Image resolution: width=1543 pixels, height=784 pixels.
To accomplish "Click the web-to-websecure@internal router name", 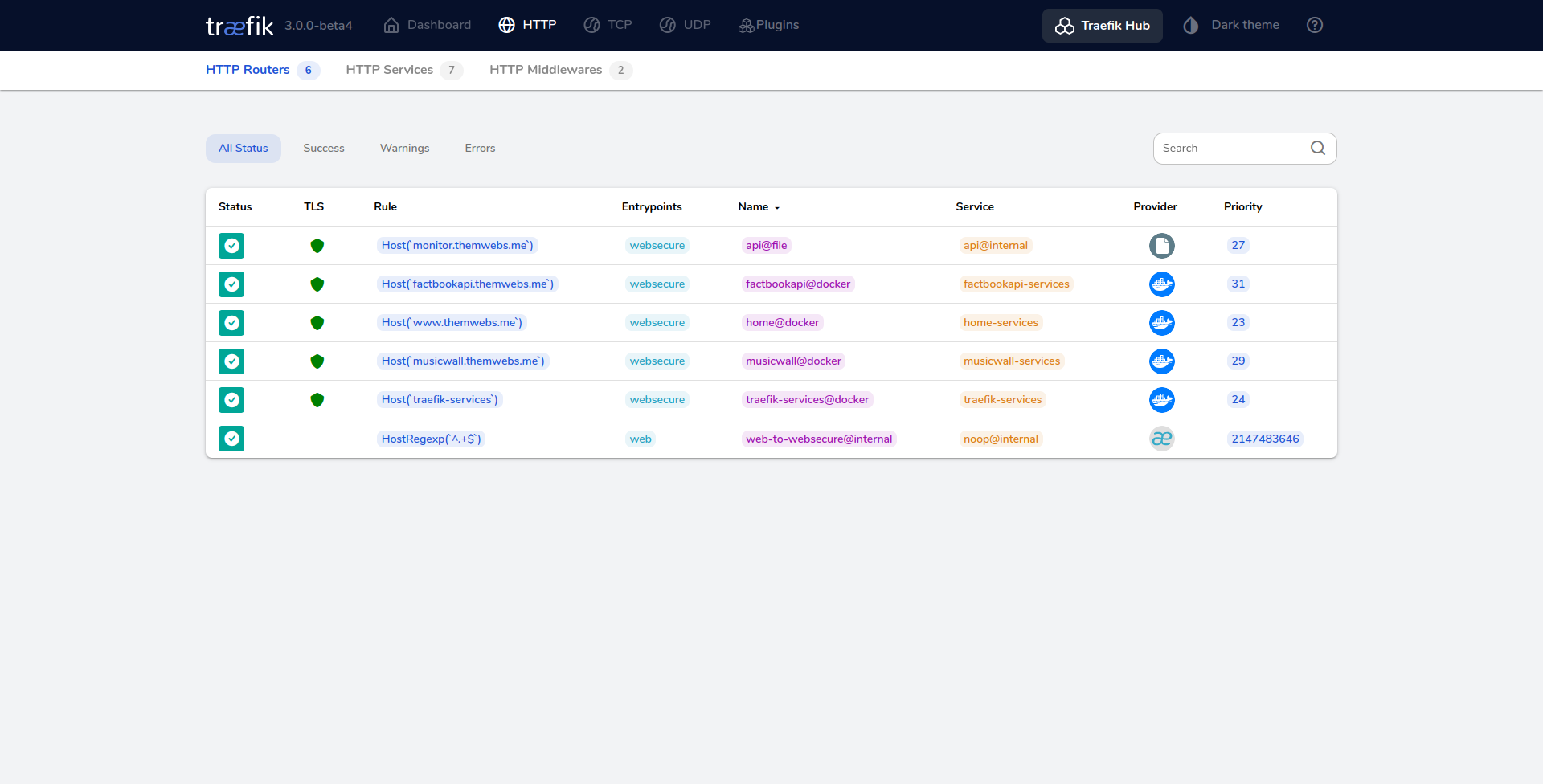I will [x=819, y=439].
